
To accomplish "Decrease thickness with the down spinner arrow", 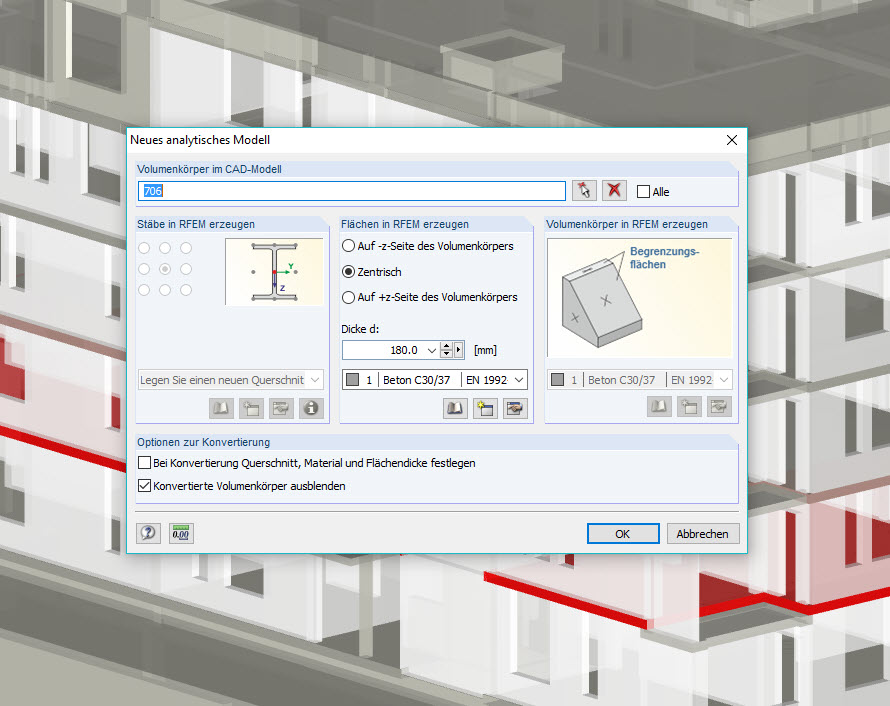I will pos(447,354).
